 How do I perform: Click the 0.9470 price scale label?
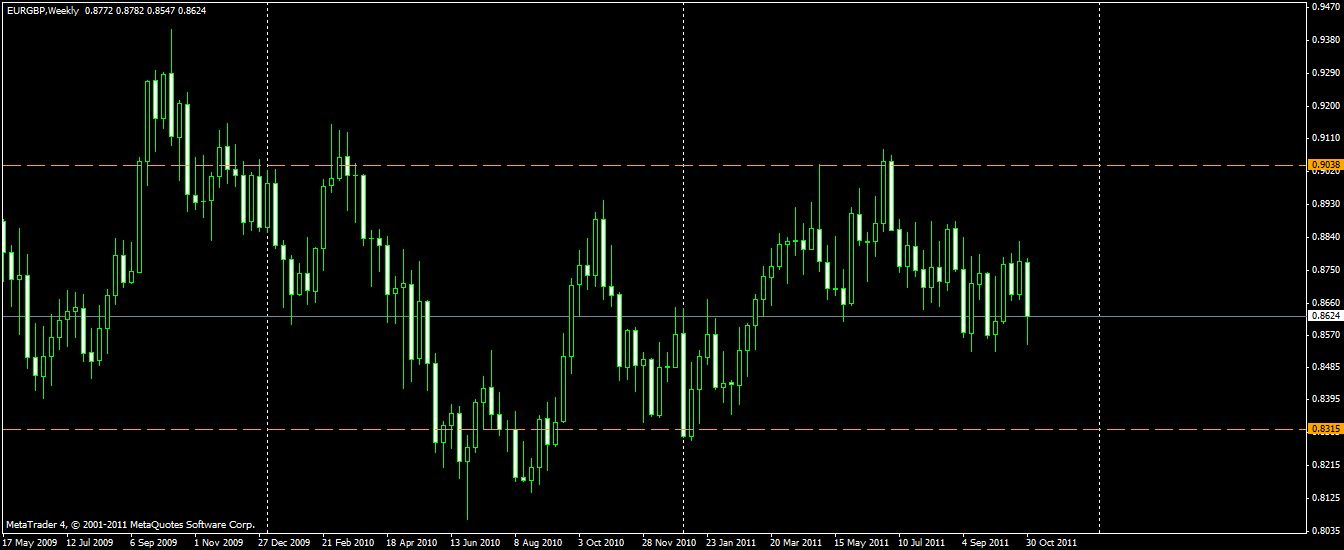(x=1325, y=7)
